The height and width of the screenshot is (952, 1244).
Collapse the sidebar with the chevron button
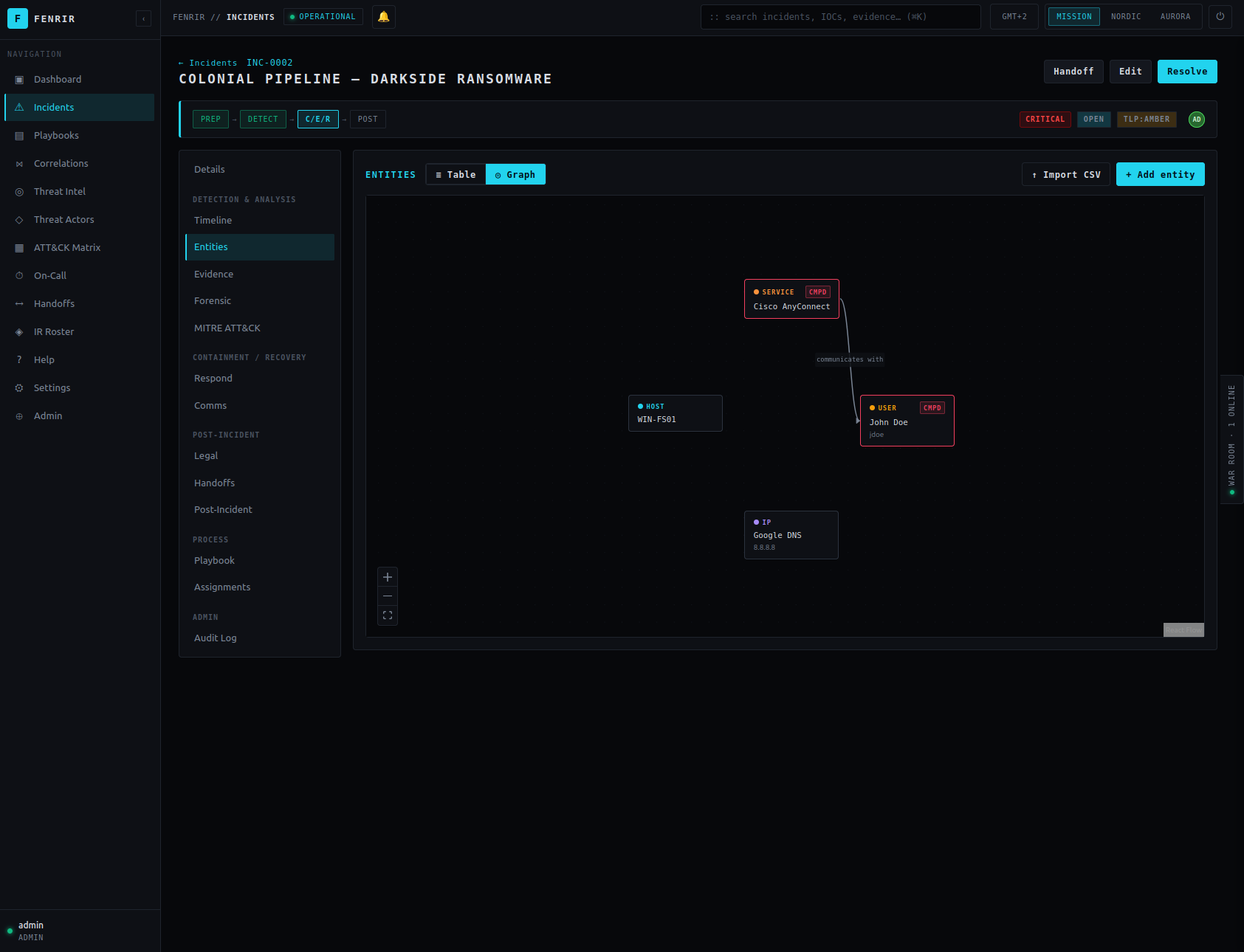(x=144, y=18)
